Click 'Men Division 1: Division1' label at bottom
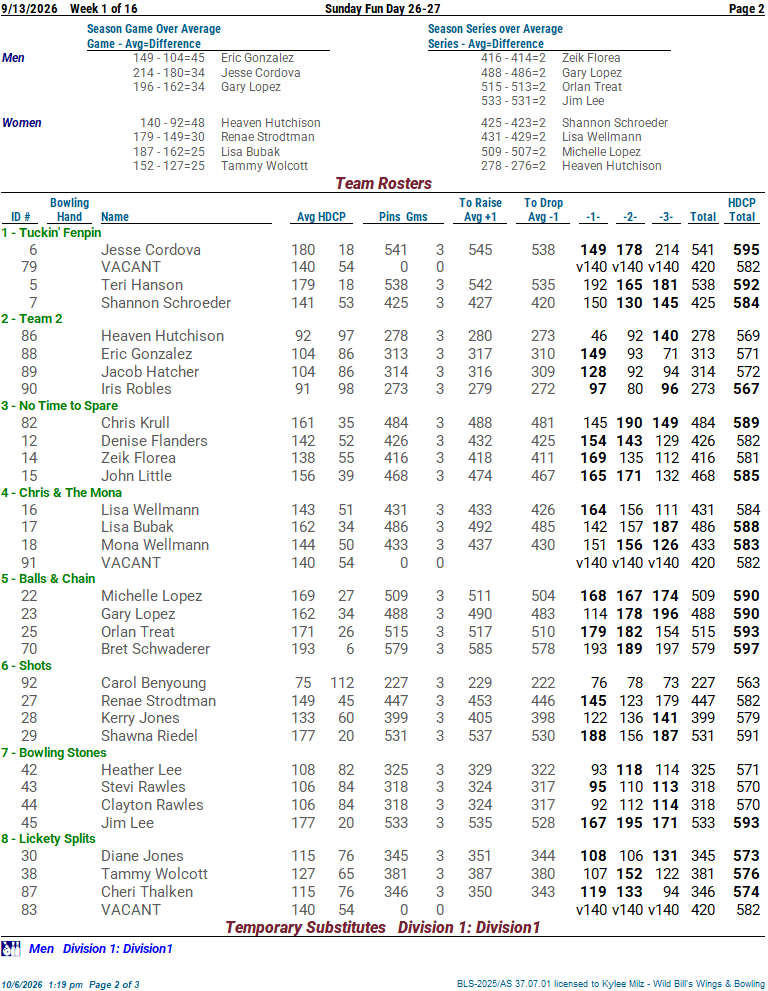This screenshot has height=991, width=768. (x=101, y=949)
